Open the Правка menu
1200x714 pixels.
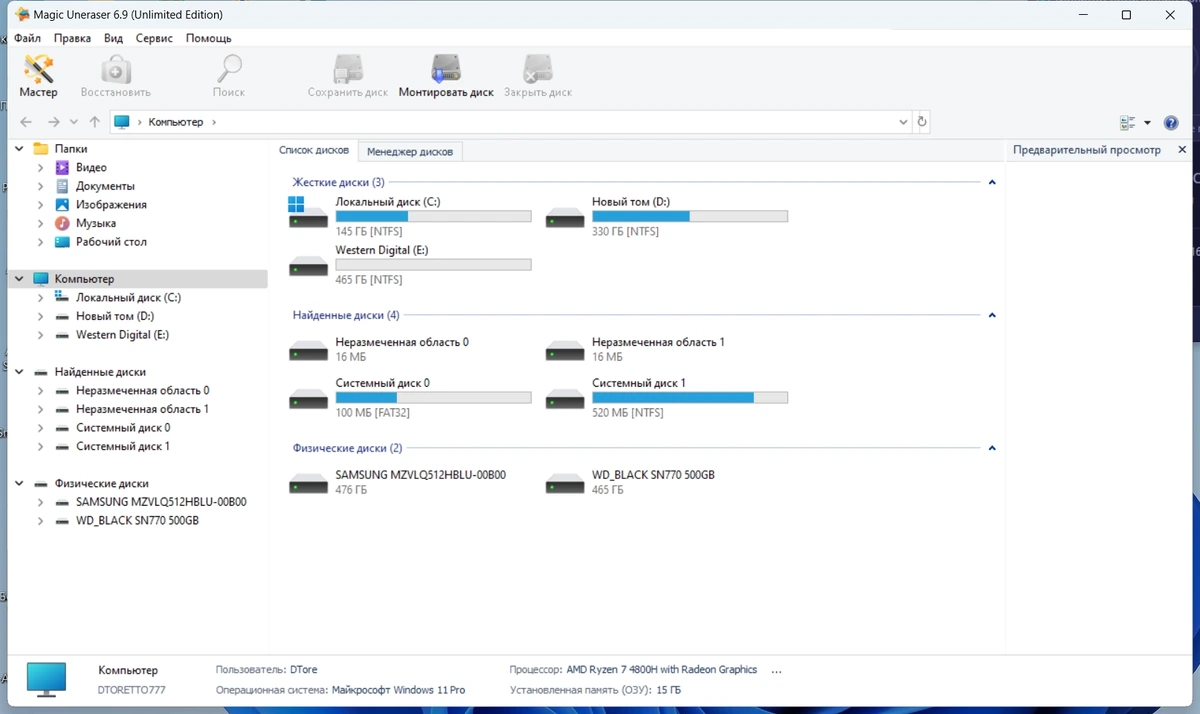pos(72,38)
